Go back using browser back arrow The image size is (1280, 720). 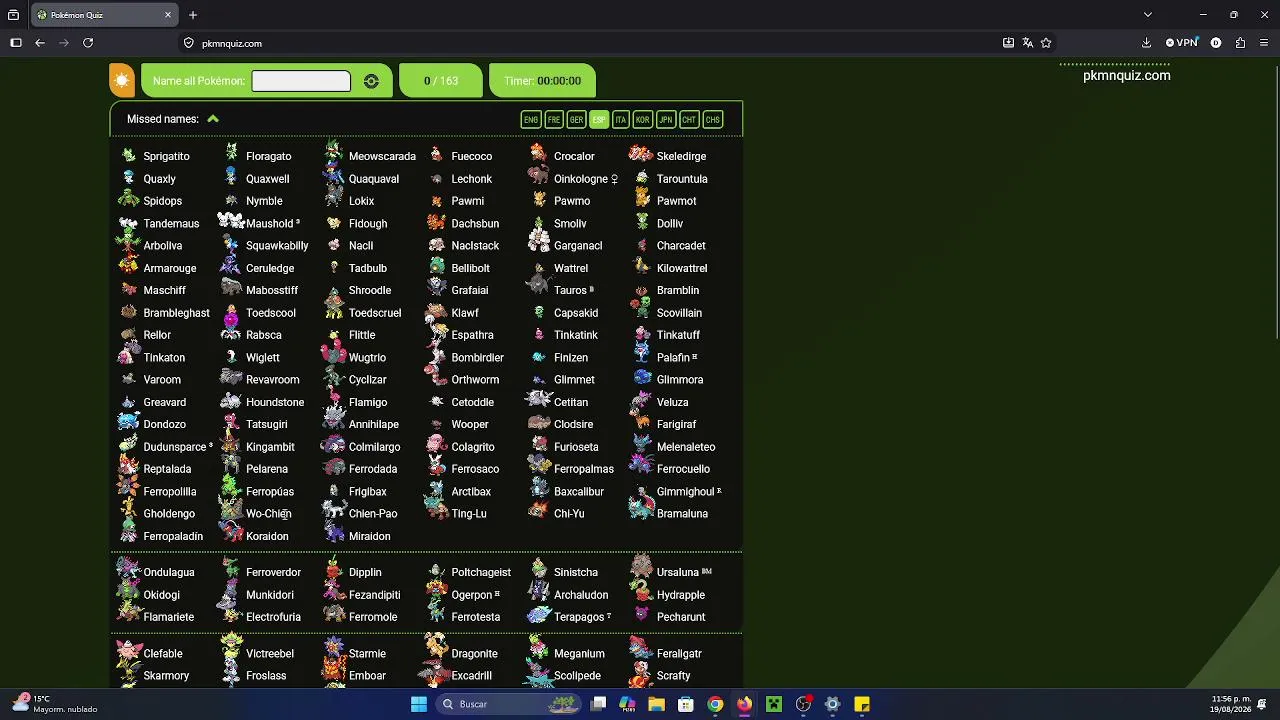tap(40, 43)
